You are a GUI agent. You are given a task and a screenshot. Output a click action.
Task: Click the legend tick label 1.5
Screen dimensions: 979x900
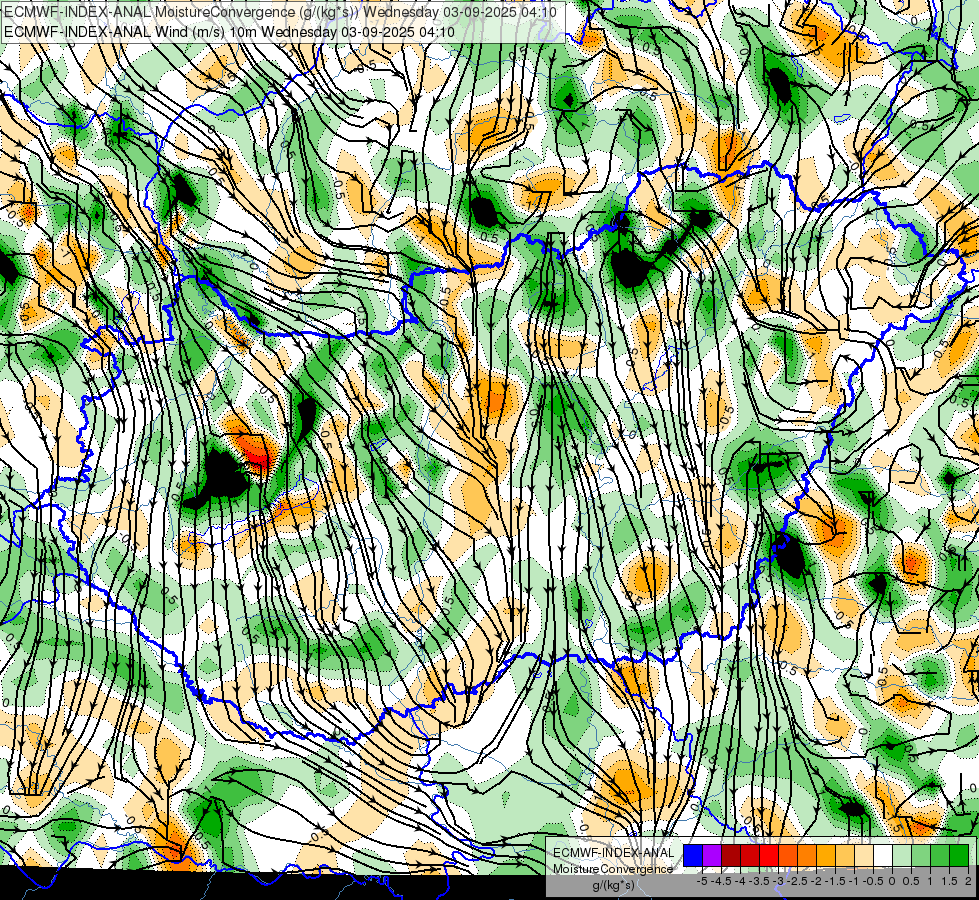click(949, 881)
